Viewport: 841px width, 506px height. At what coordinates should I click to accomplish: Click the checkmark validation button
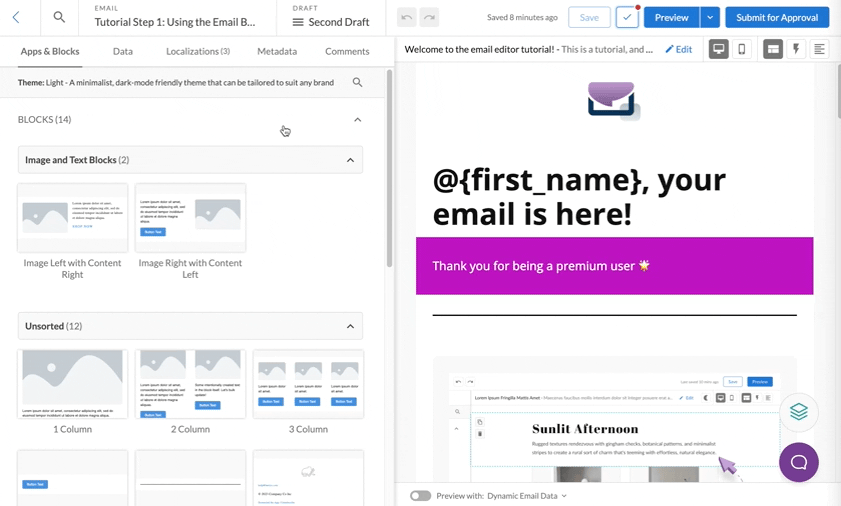coord(627,17)
